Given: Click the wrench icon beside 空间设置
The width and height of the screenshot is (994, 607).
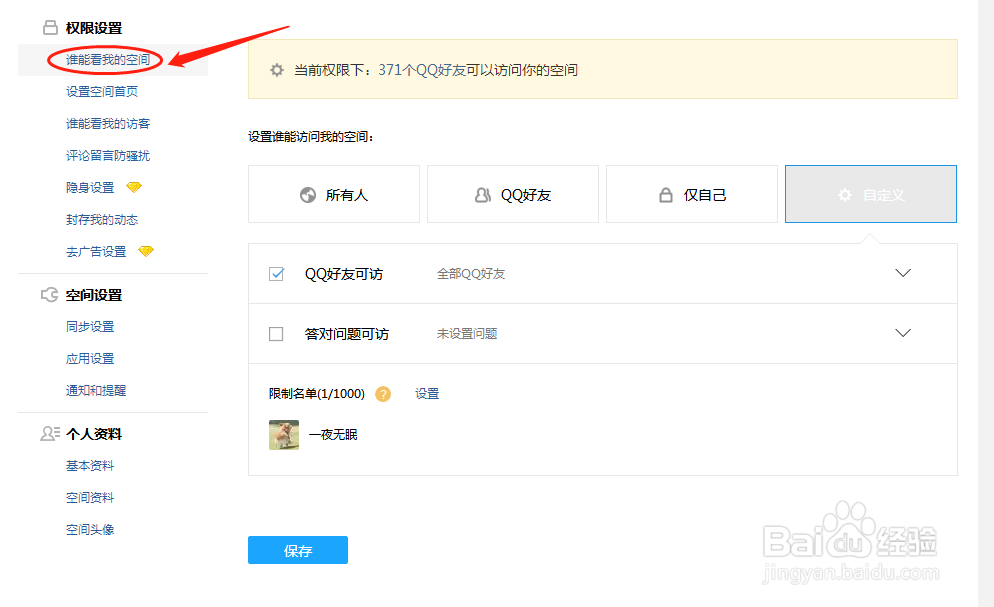Looking at the screenshot, I should pos(49,295).
